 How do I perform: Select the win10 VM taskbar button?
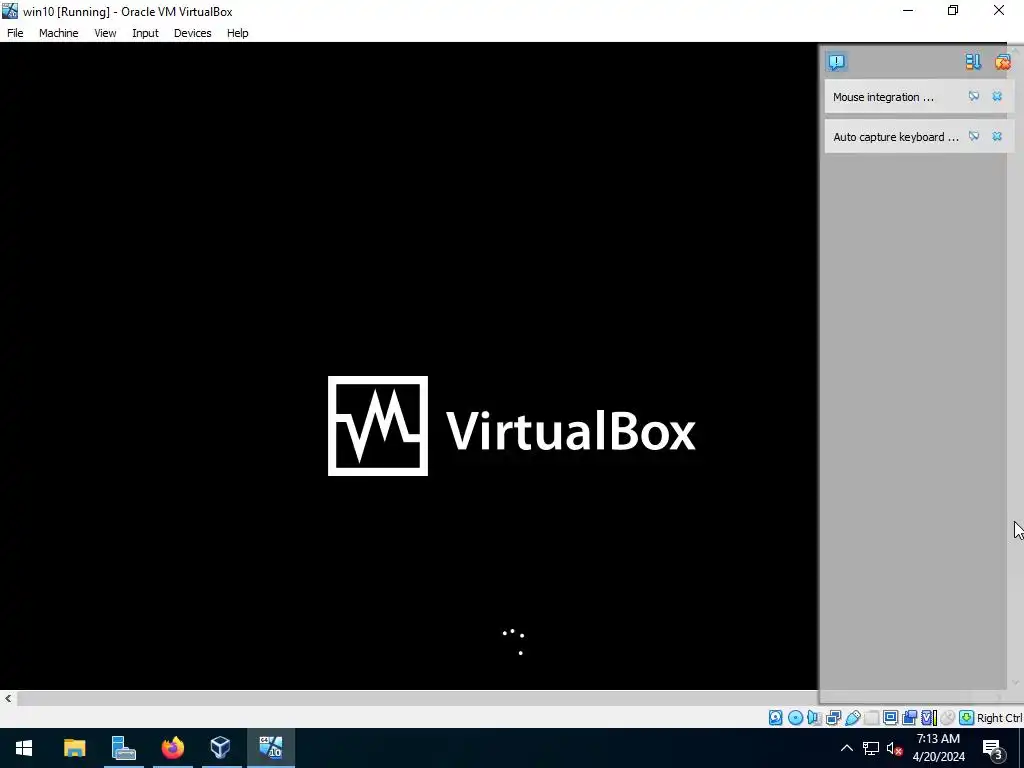[x=270, y=748]
